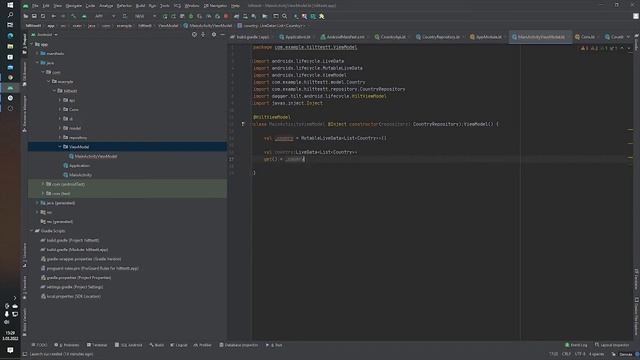Expand the manifests folder

(x=37, y=53)
